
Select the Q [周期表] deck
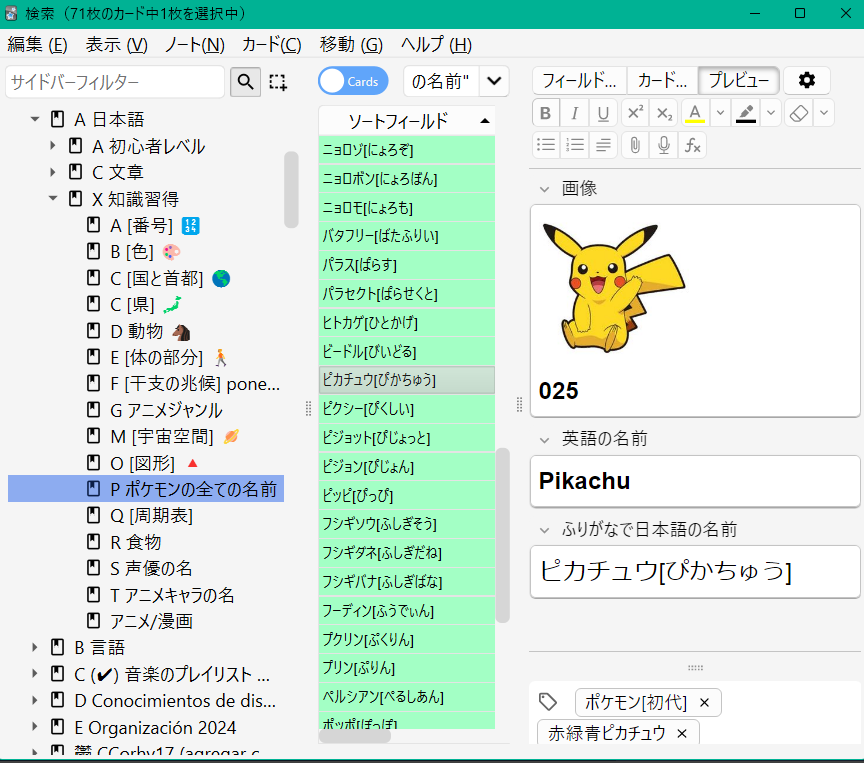[146, 516]
